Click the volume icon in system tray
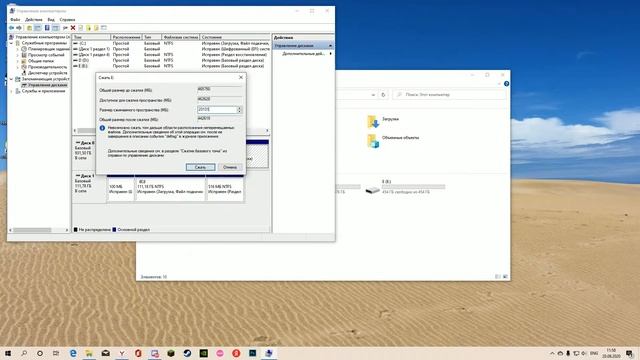Viewport: 640px width, 360px height. [584, 353]
